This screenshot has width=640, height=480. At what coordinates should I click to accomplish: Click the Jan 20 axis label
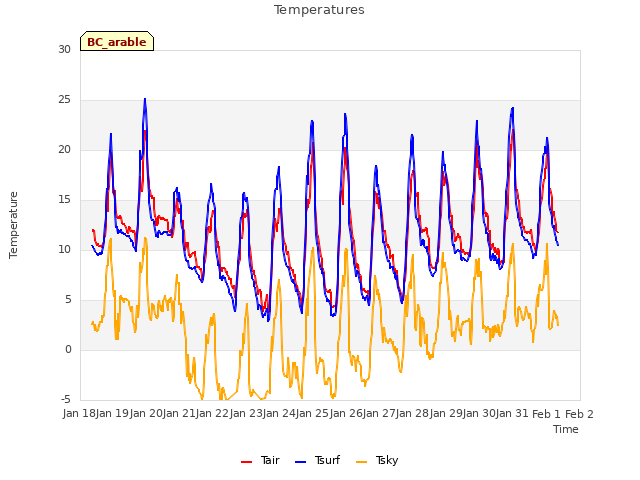(x=146, y=414)
